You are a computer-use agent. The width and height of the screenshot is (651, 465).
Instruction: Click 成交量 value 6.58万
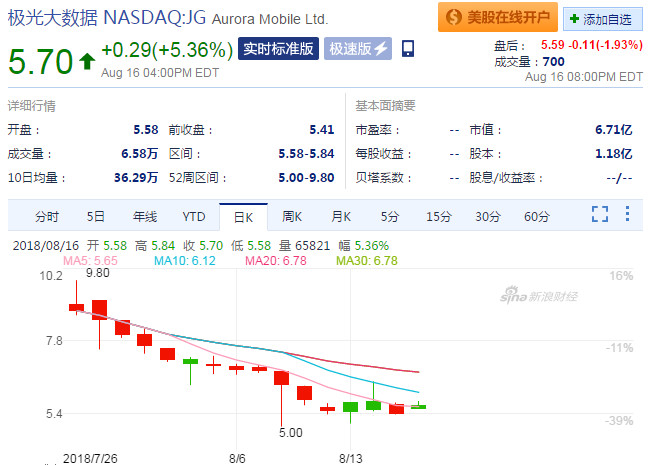tap(140, 154)
